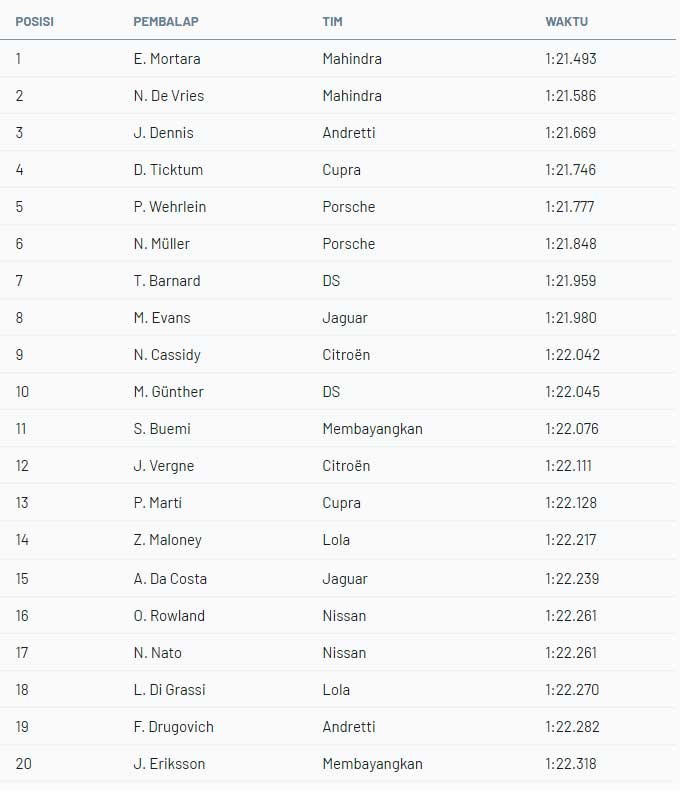Select the Andretti team cell for J. Dennis
680x792 pixels.
pyautogui.click(x=349, y=133)
